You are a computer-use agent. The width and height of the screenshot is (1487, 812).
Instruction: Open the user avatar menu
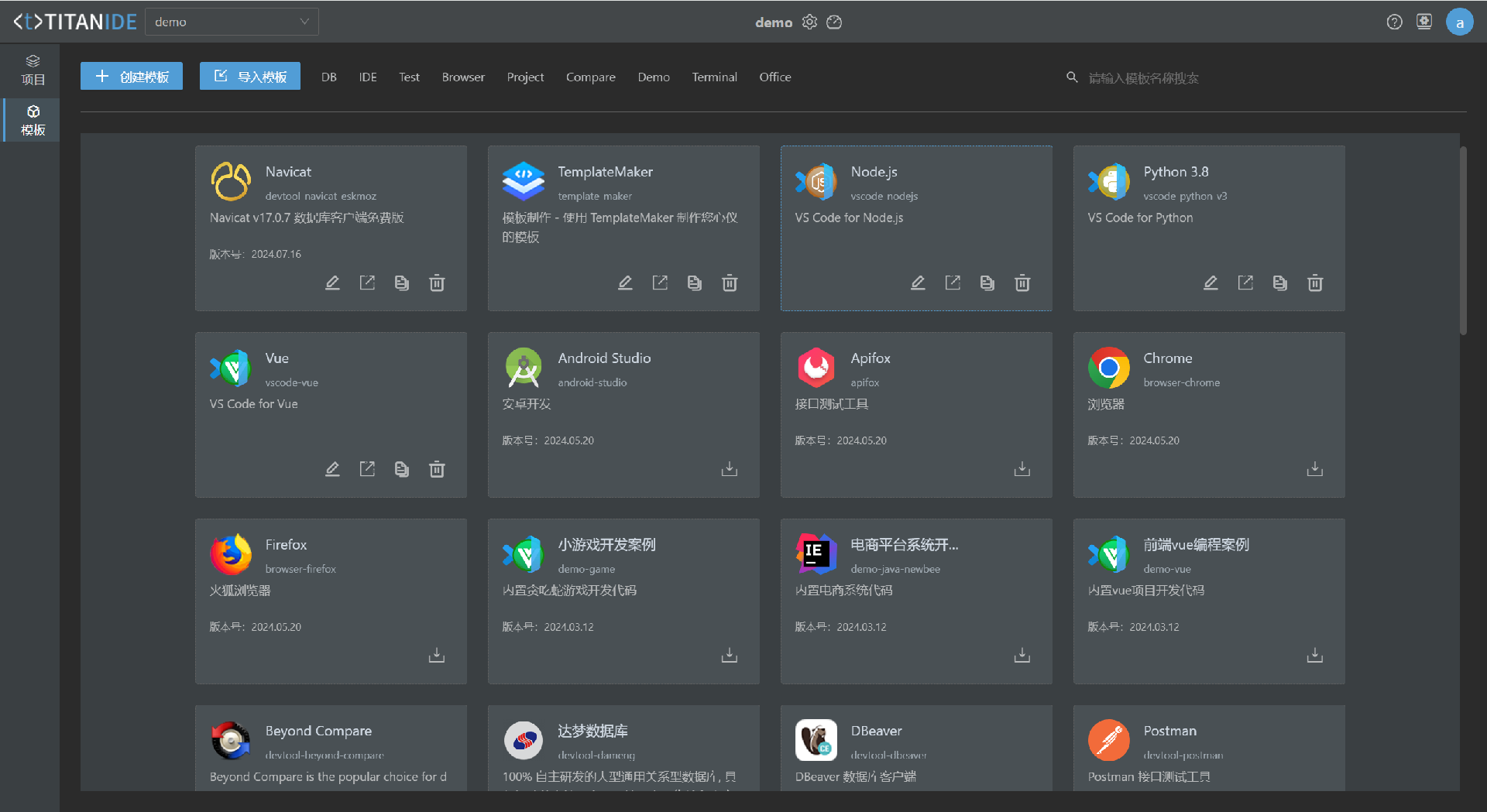(x=1459, y=22)
